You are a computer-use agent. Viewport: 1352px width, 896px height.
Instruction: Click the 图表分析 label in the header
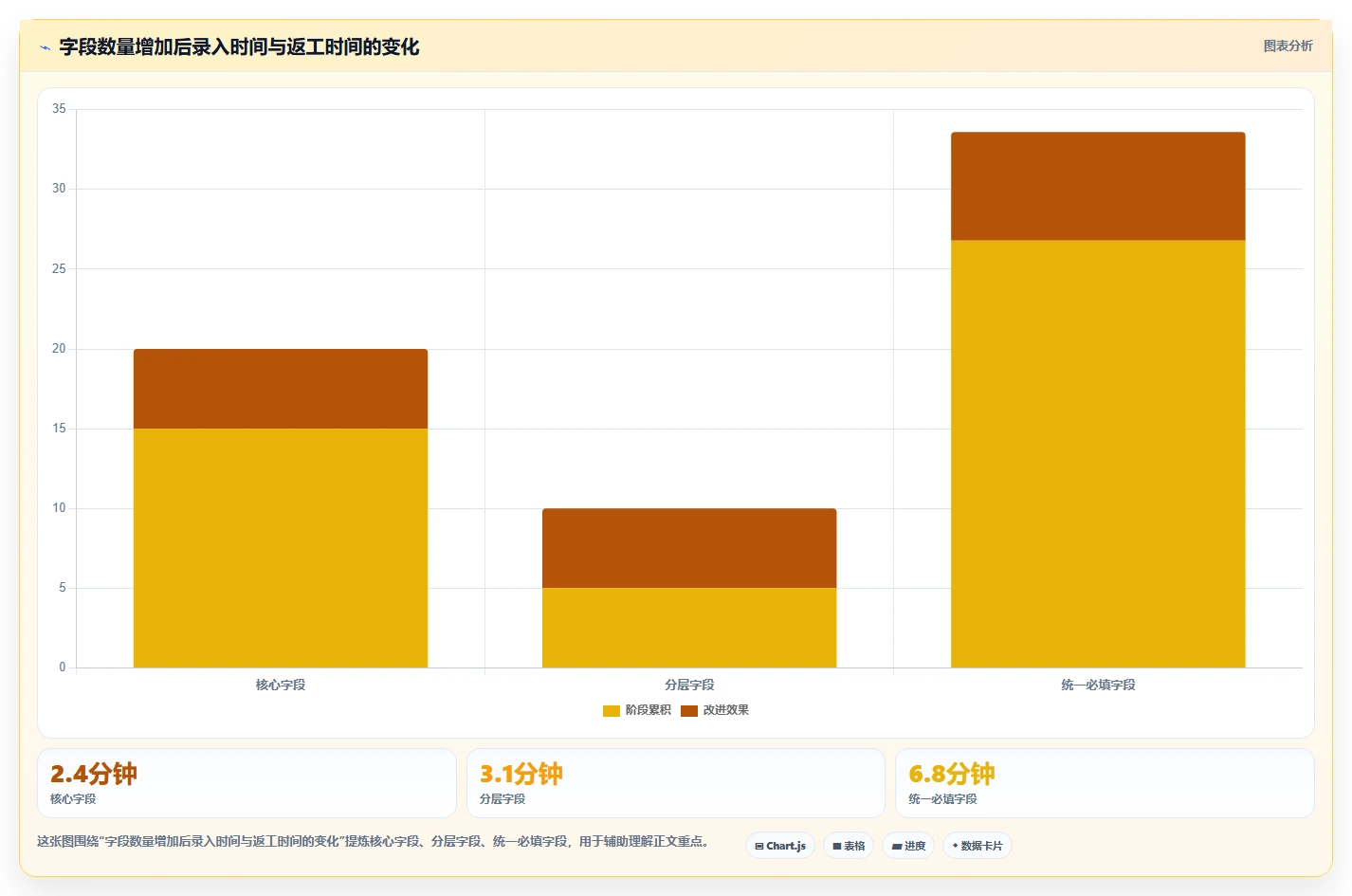tap(1288, 46)
